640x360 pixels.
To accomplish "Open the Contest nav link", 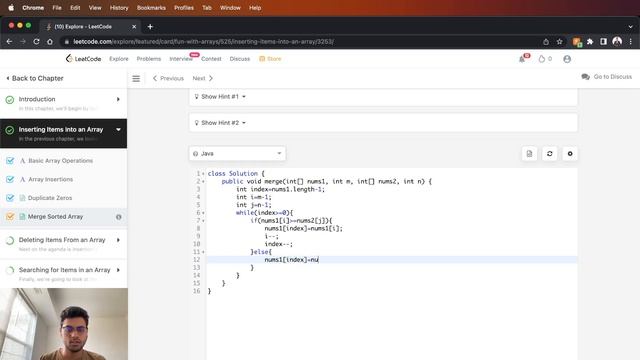I will point(211,59).
